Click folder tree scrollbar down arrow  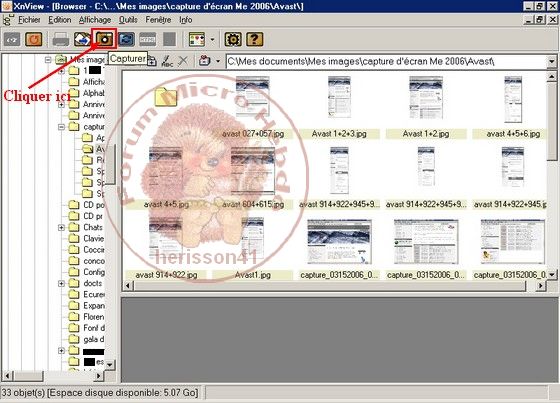pos(110,365)
